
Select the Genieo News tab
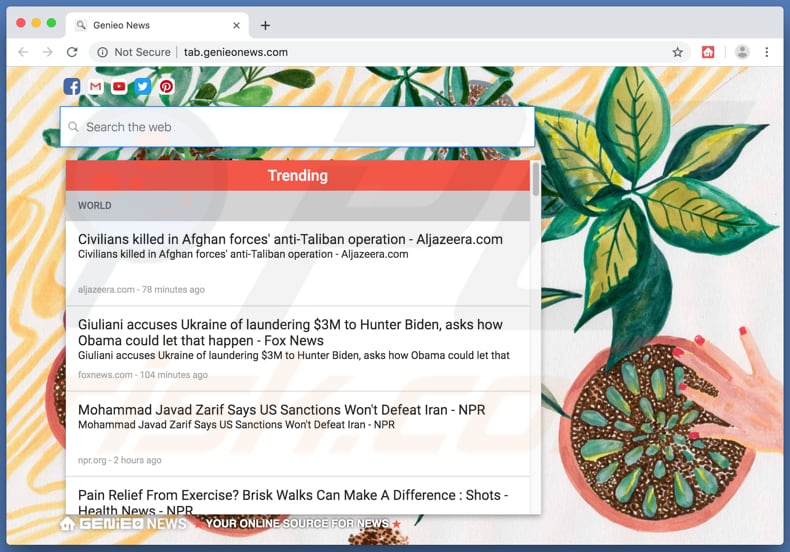click(x=157, y=25)
